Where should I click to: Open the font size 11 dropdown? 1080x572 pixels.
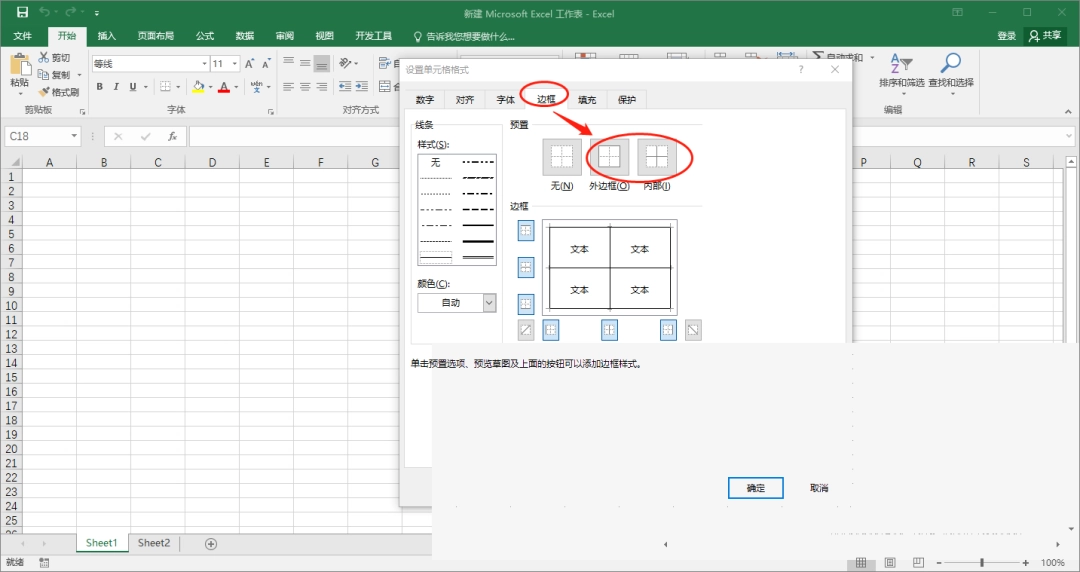[x=235, y=63]
